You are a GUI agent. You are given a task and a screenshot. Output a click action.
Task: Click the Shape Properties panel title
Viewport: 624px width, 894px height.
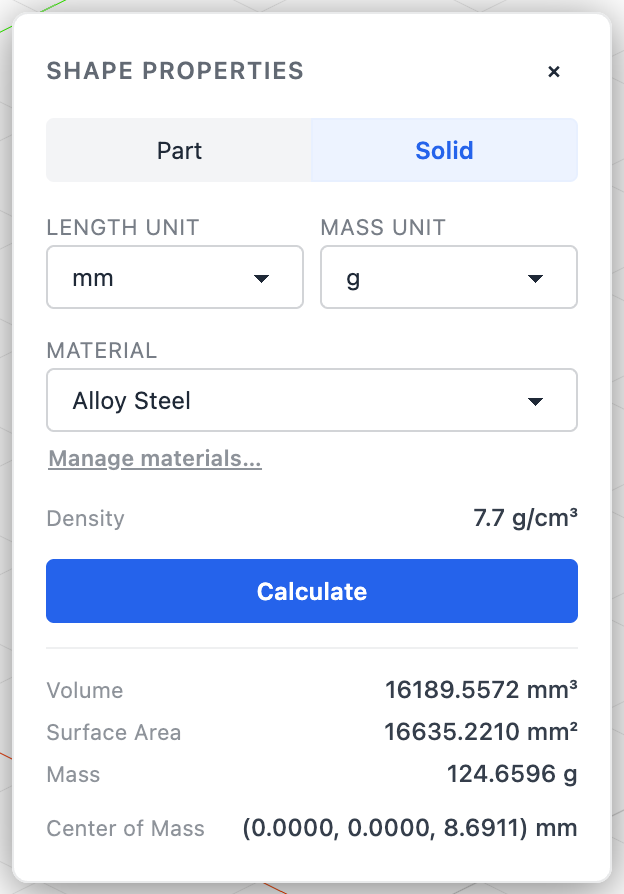coord(175,71)
